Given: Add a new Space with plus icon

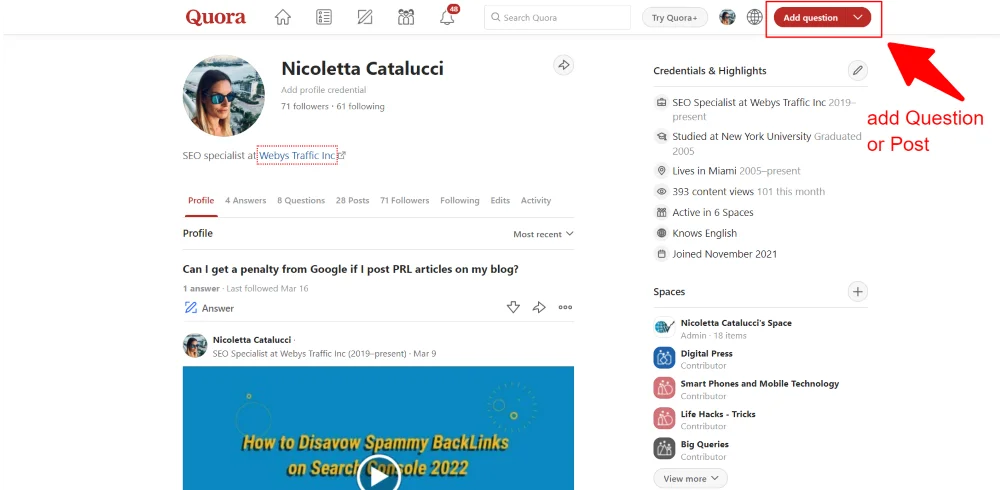Looking at the screenshot, I should (858, 292).
